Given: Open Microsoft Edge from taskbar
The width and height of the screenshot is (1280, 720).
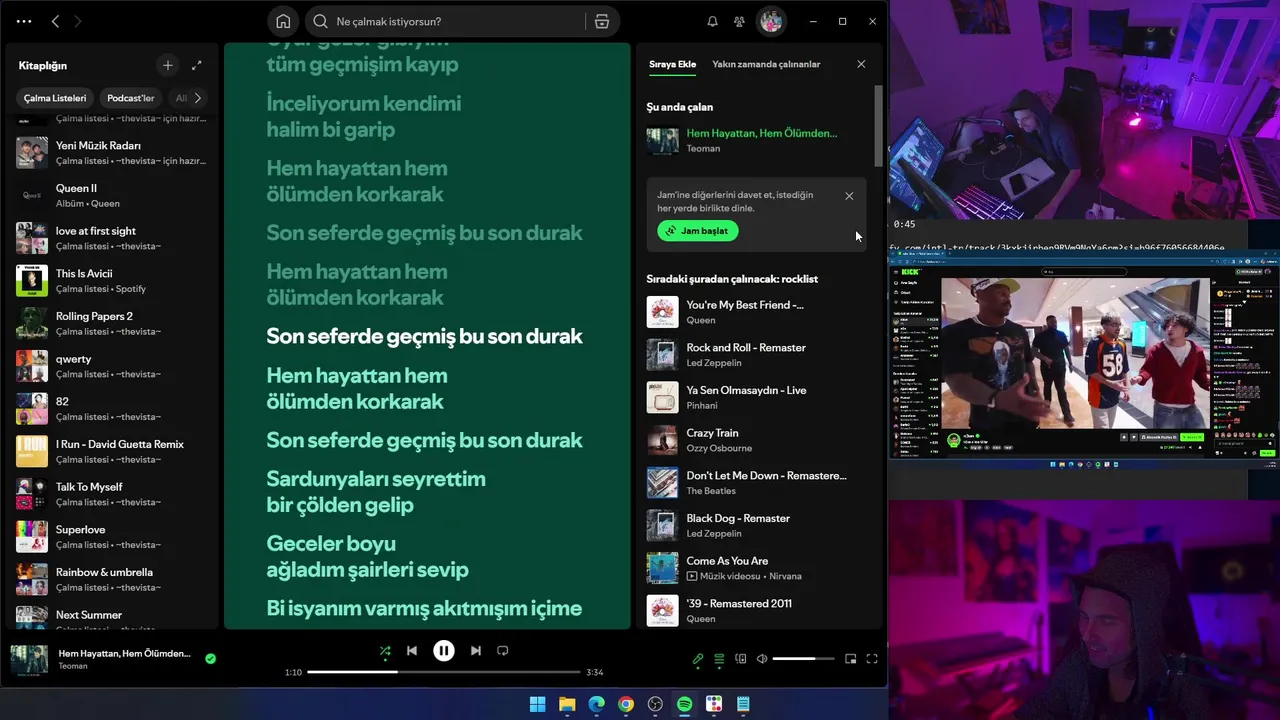Looking at the screenshot, I should 596,704.
